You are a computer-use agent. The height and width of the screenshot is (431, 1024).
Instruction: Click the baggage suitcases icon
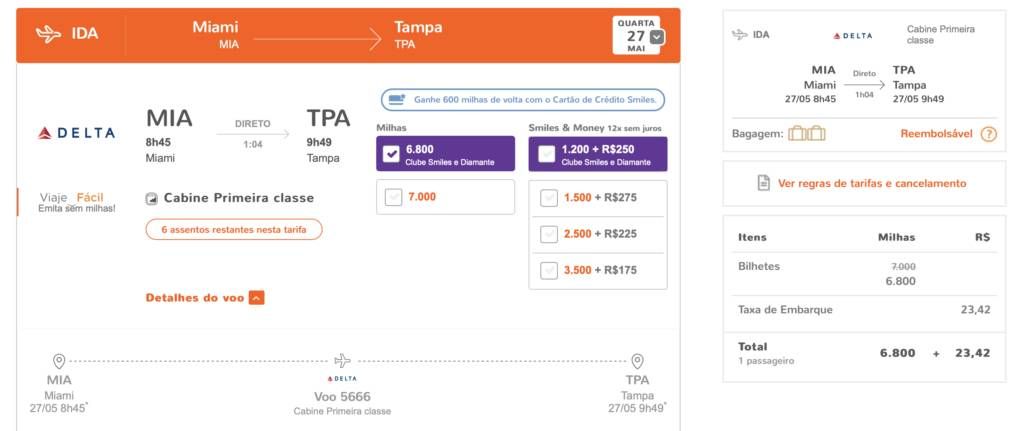[807, 134]
